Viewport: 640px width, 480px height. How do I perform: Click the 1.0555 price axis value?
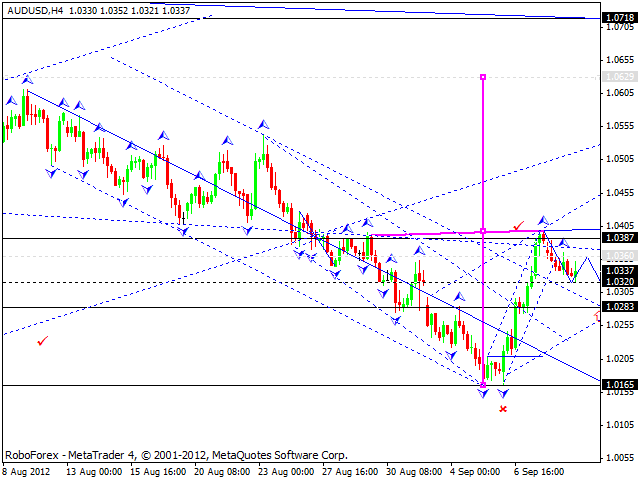[620, 126]
